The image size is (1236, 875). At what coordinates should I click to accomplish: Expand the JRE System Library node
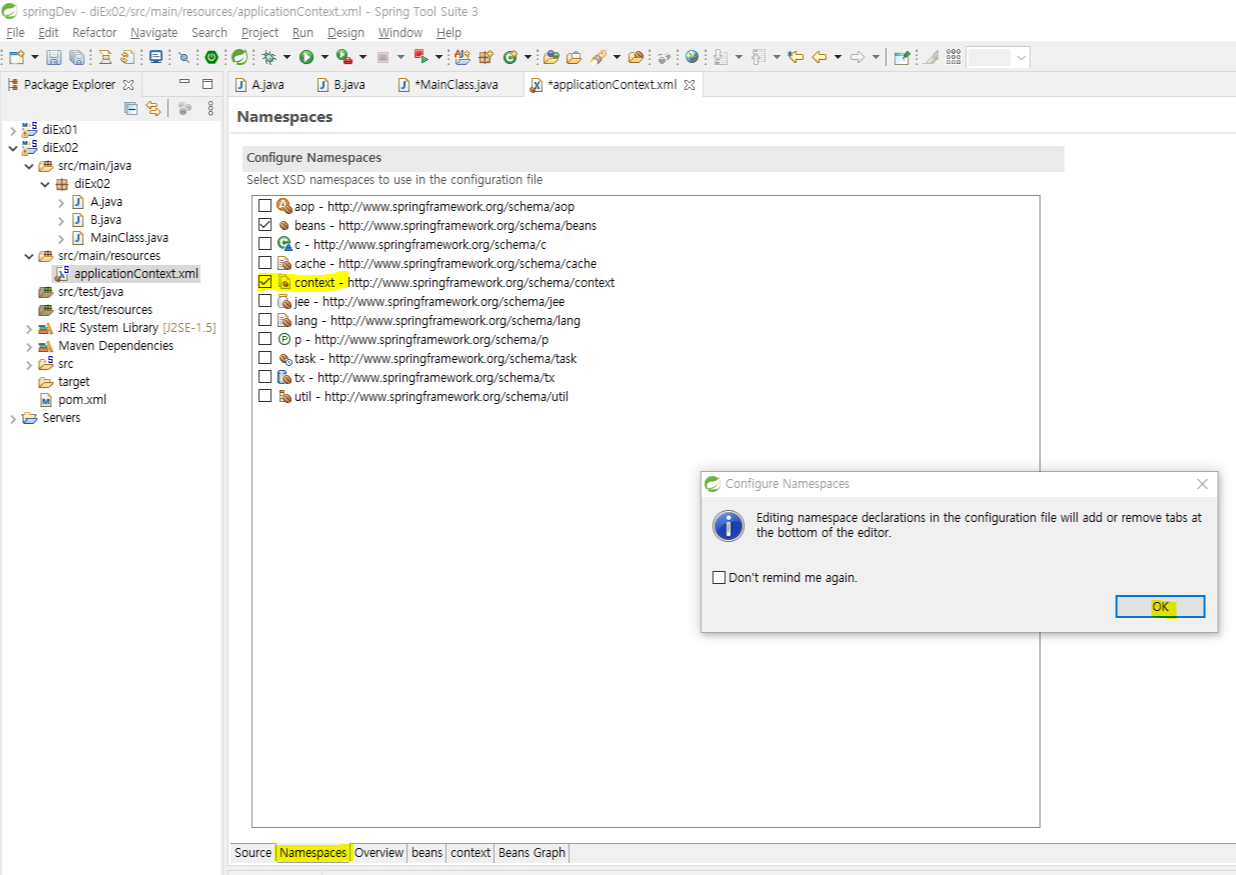(x=29, y=328)
